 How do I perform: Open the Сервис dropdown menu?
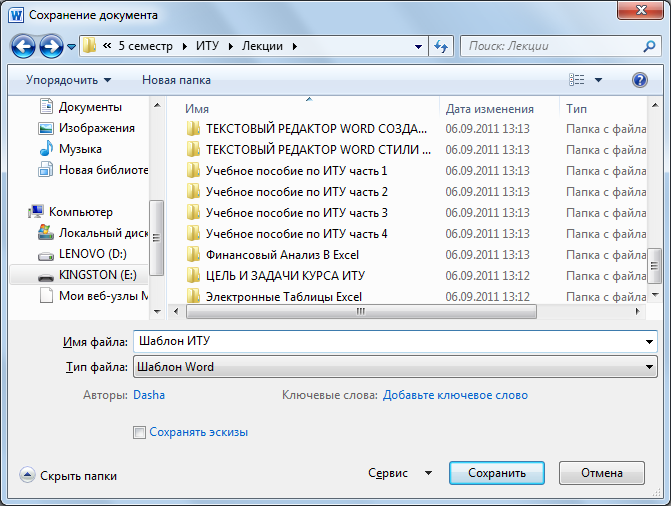tap(400, 473)
